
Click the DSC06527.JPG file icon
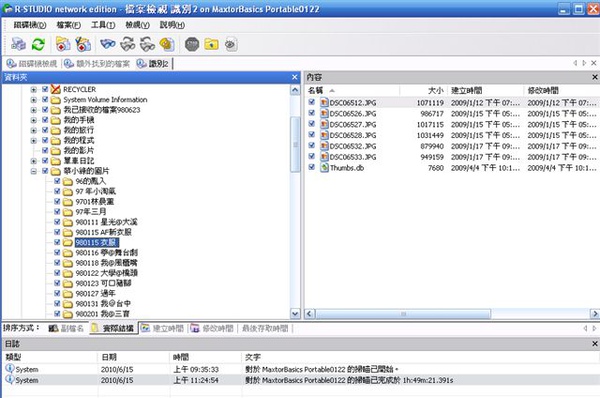tap(324, 124)
